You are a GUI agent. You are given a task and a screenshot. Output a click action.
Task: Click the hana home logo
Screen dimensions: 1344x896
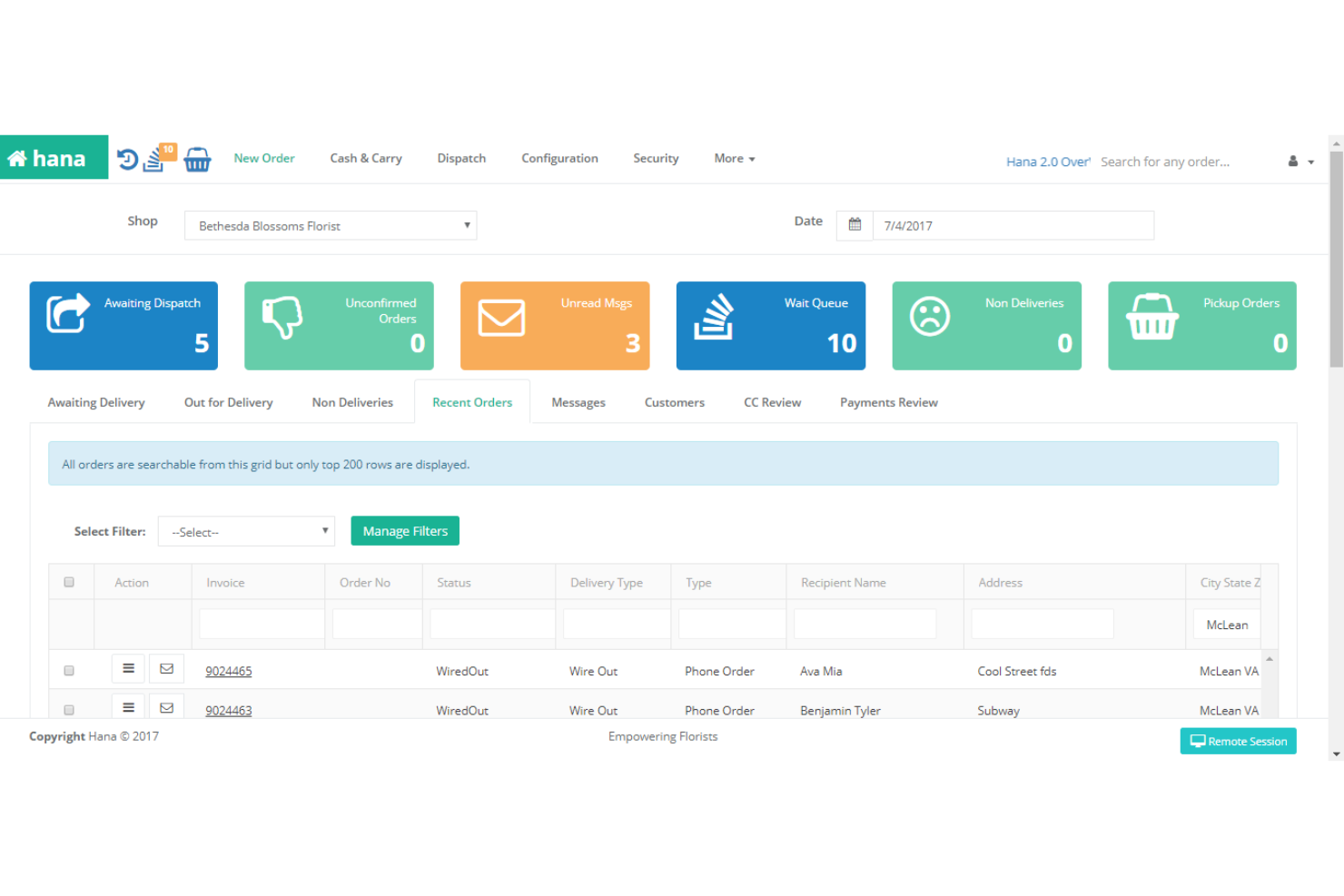click(54, 158)
